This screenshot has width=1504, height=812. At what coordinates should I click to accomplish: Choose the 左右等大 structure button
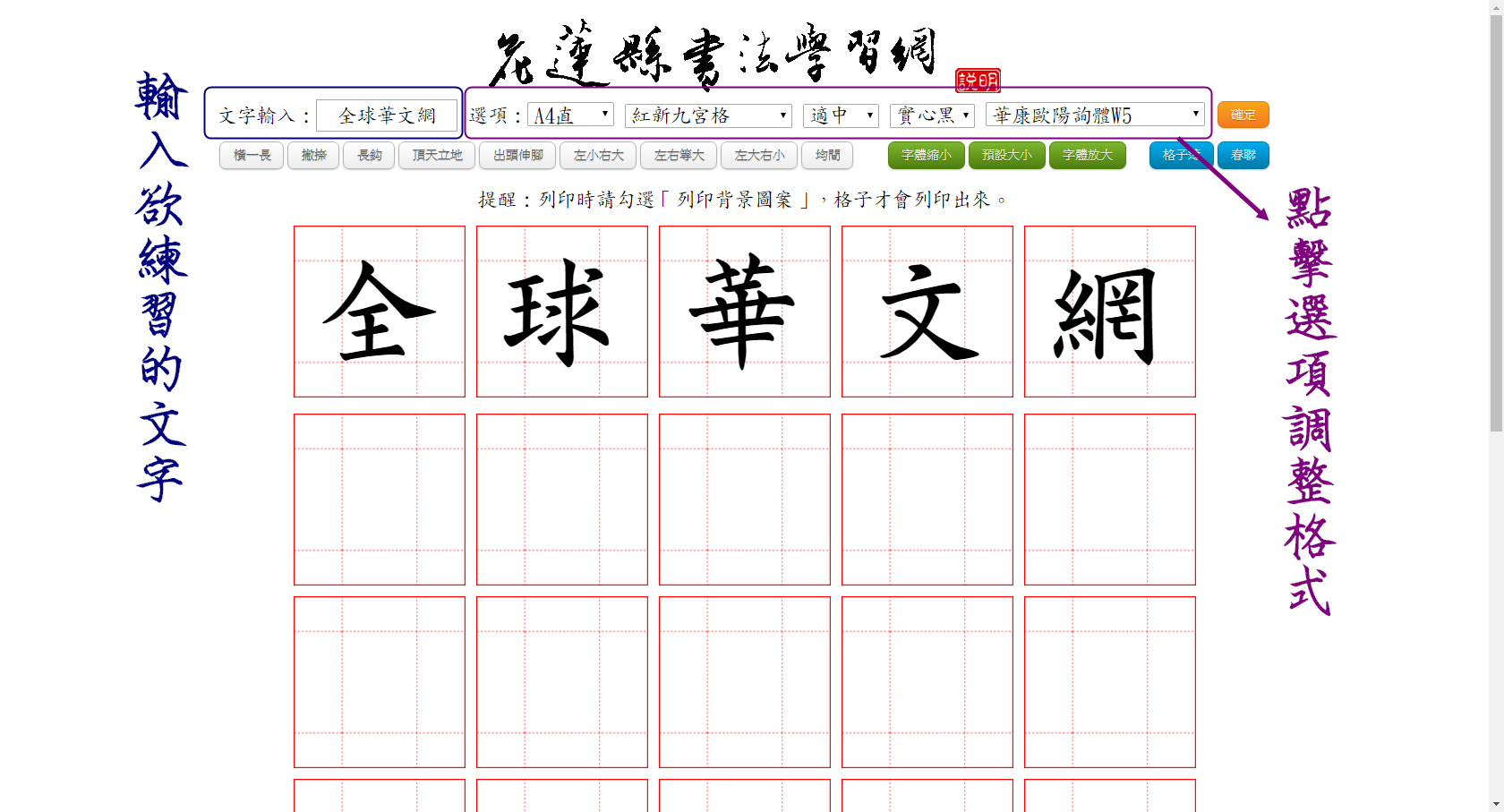coord(678,155)
